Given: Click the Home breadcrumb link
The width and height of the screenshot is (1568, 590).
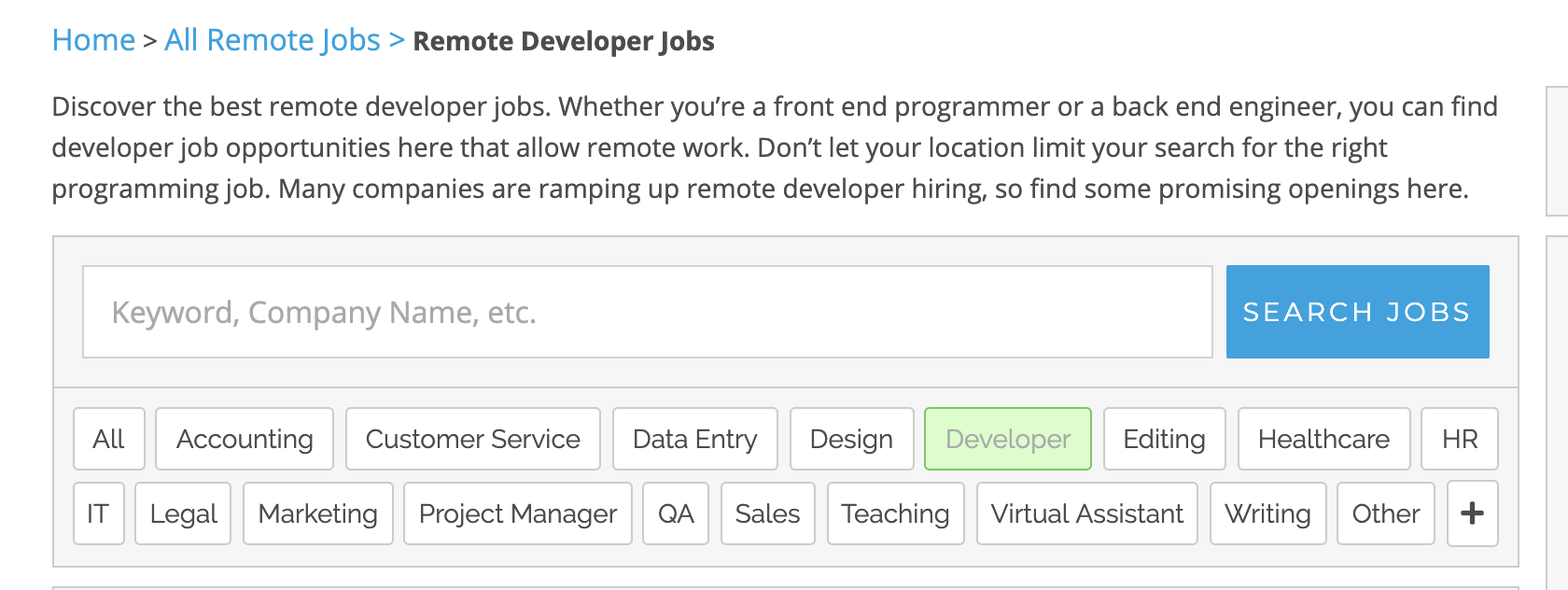Looking at the screenshot, I should [x=93, y=39].
